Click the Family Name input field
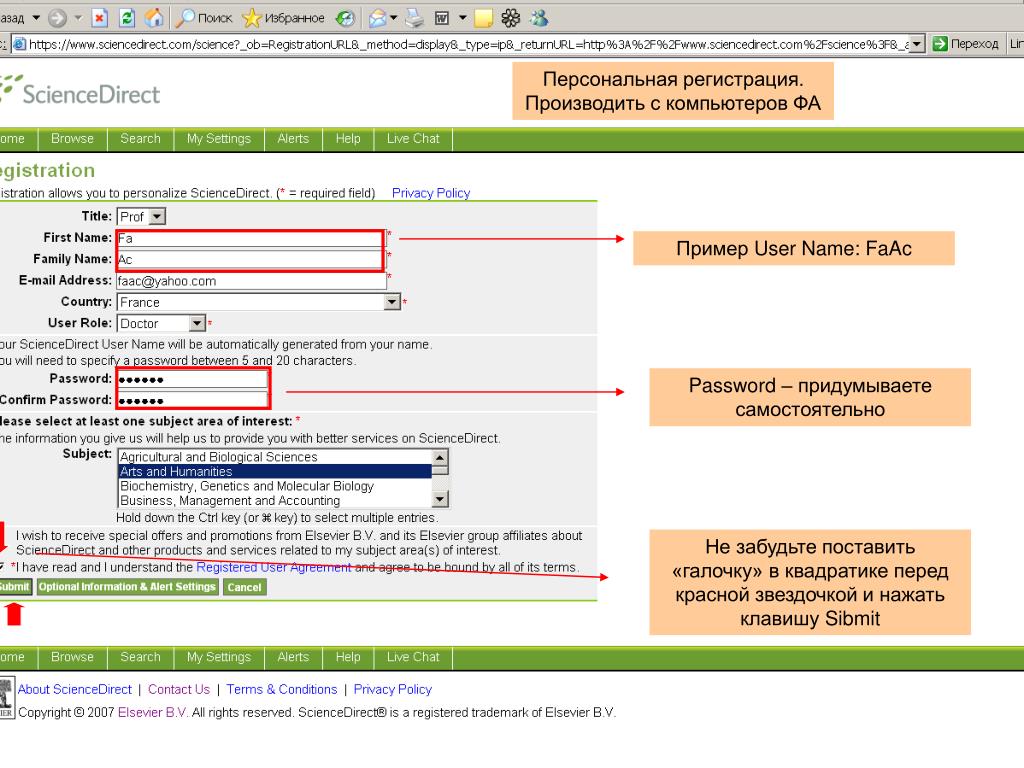 (x=251, y=259)
